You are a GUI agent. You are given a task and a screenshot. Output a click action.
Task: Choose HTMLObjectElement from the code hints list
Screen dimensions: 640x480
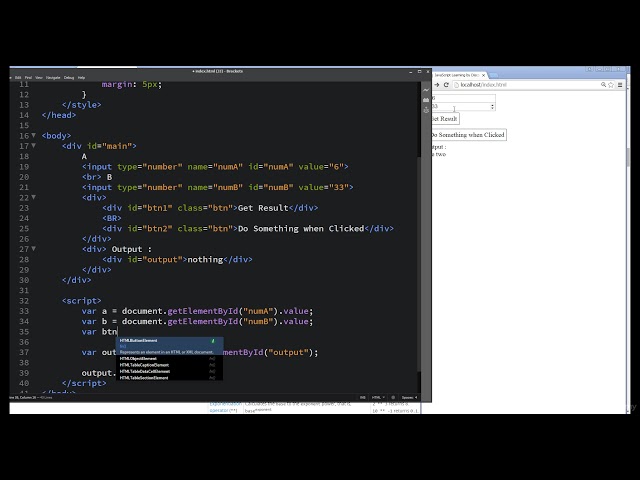[170, 358]
